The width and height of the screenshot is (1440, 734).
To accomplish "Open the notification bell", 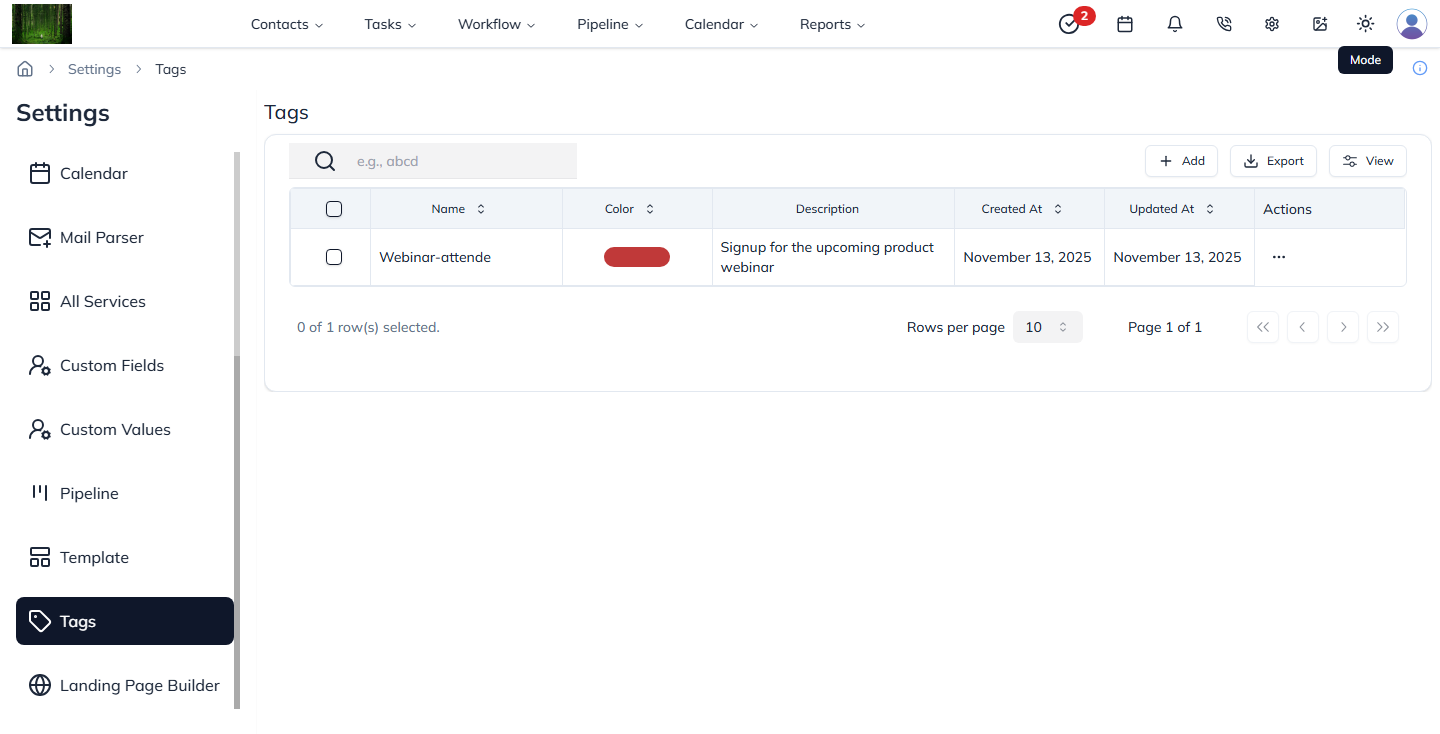I will 1175,24.
